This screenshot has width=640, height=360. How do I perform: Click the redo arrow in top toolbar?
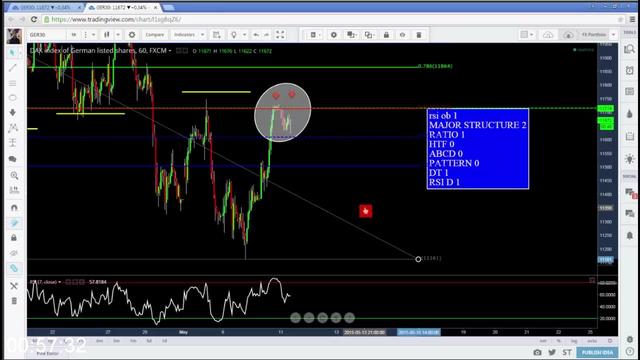point(267,35)
